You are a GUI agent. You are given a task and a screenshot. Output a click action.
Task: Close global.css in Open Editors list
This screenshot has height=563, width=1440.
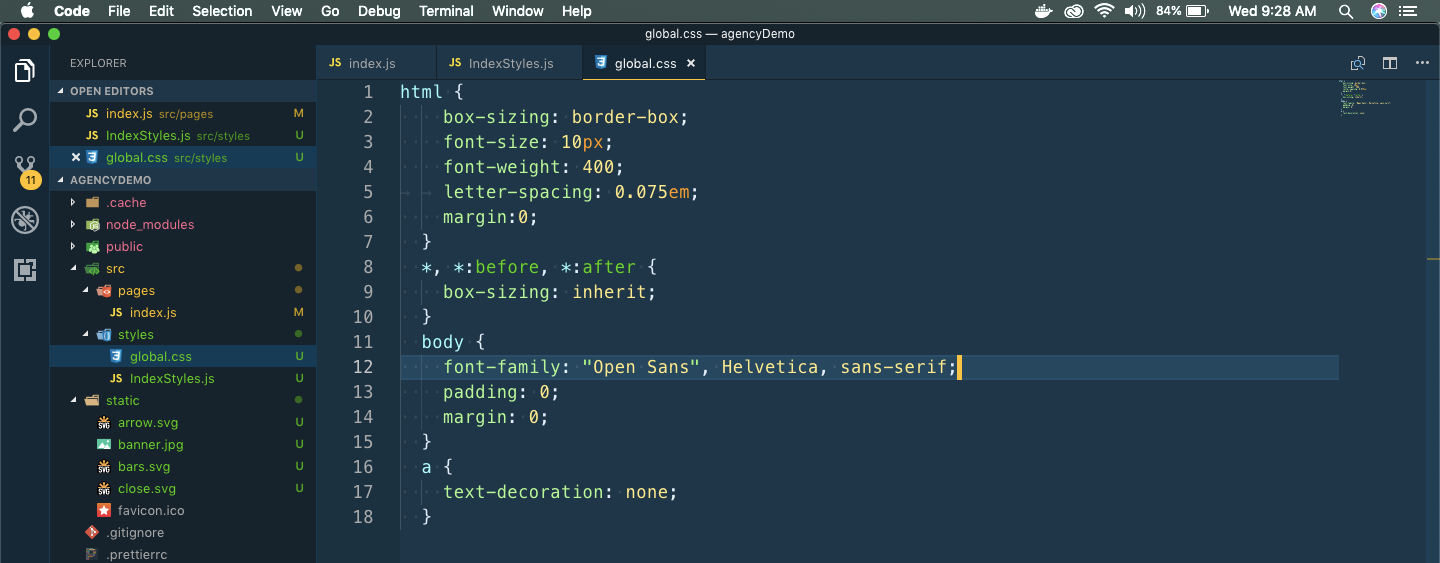(76, 157)
